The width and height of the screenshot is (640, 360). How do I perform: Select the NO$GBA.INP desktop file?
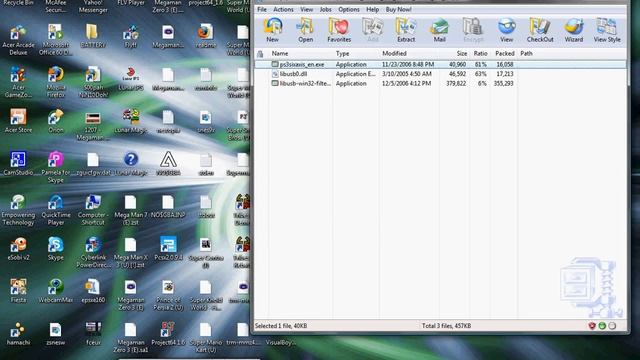pos(168,206)
